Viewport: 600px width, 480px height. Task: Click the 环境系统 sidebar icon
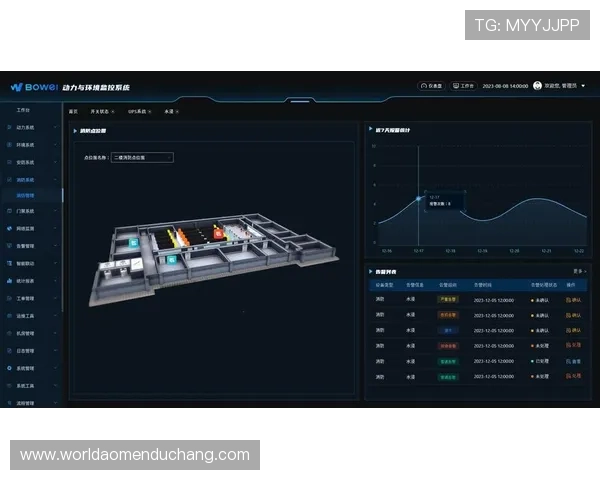coord(9,145)
